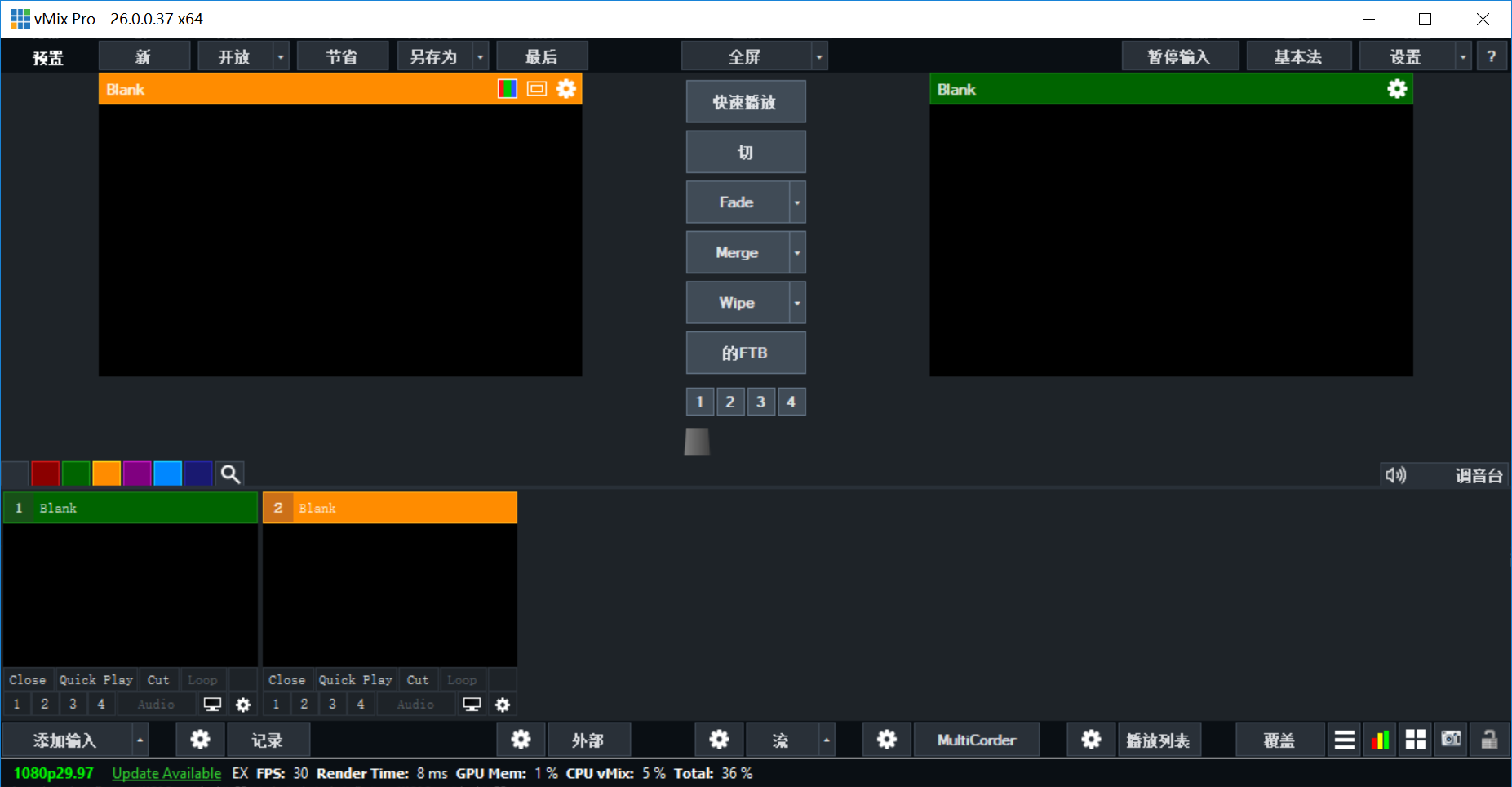This screenshot has height=787, width=1512.
Task: Open color correction icon in Preview header
Action: [x=507, y=89]
